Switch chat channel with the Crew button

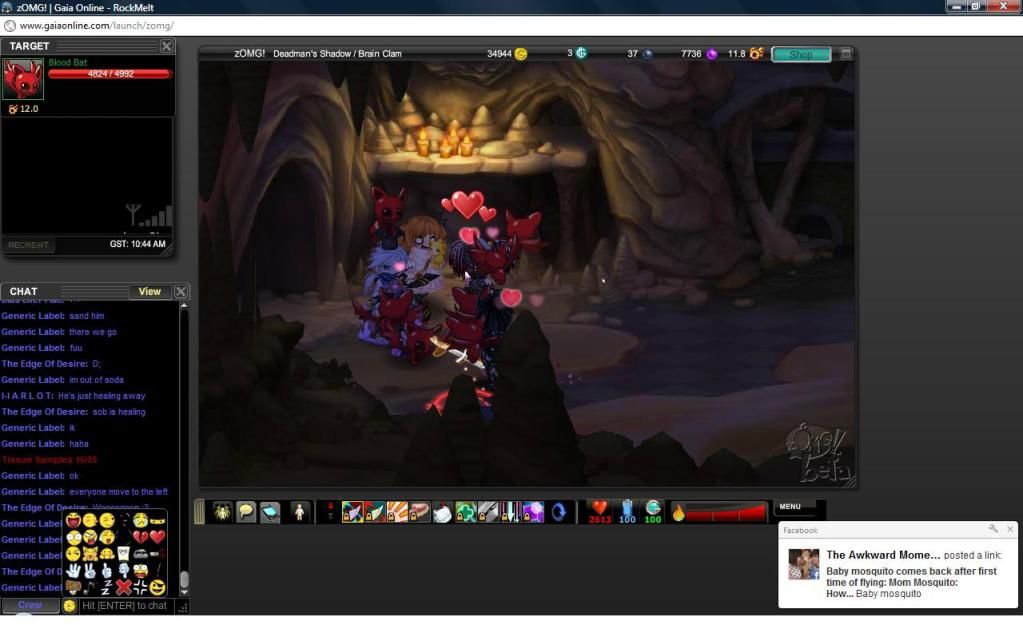29,605
